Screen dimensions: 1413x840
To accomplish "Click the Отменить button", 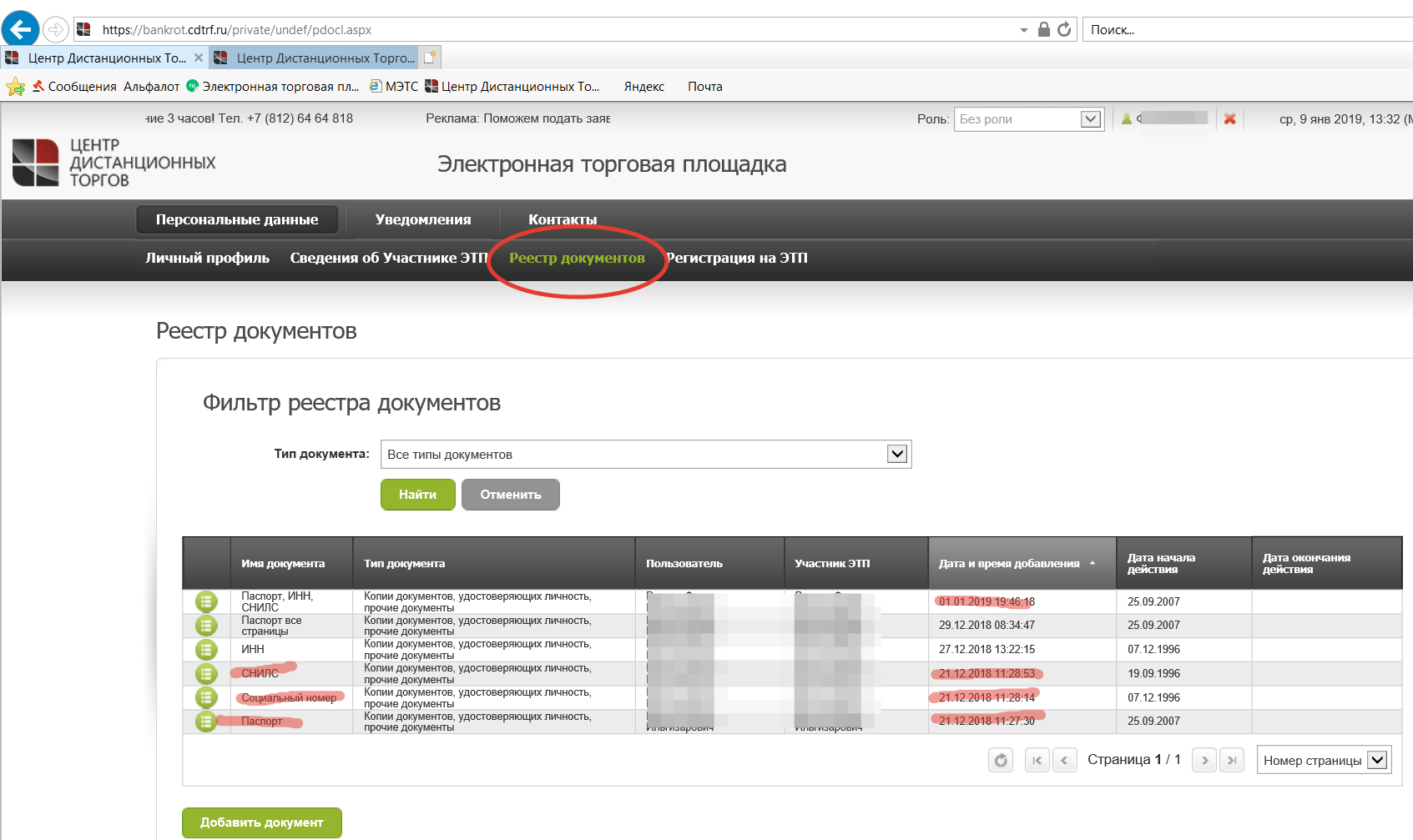I will (x=510, y=495).
